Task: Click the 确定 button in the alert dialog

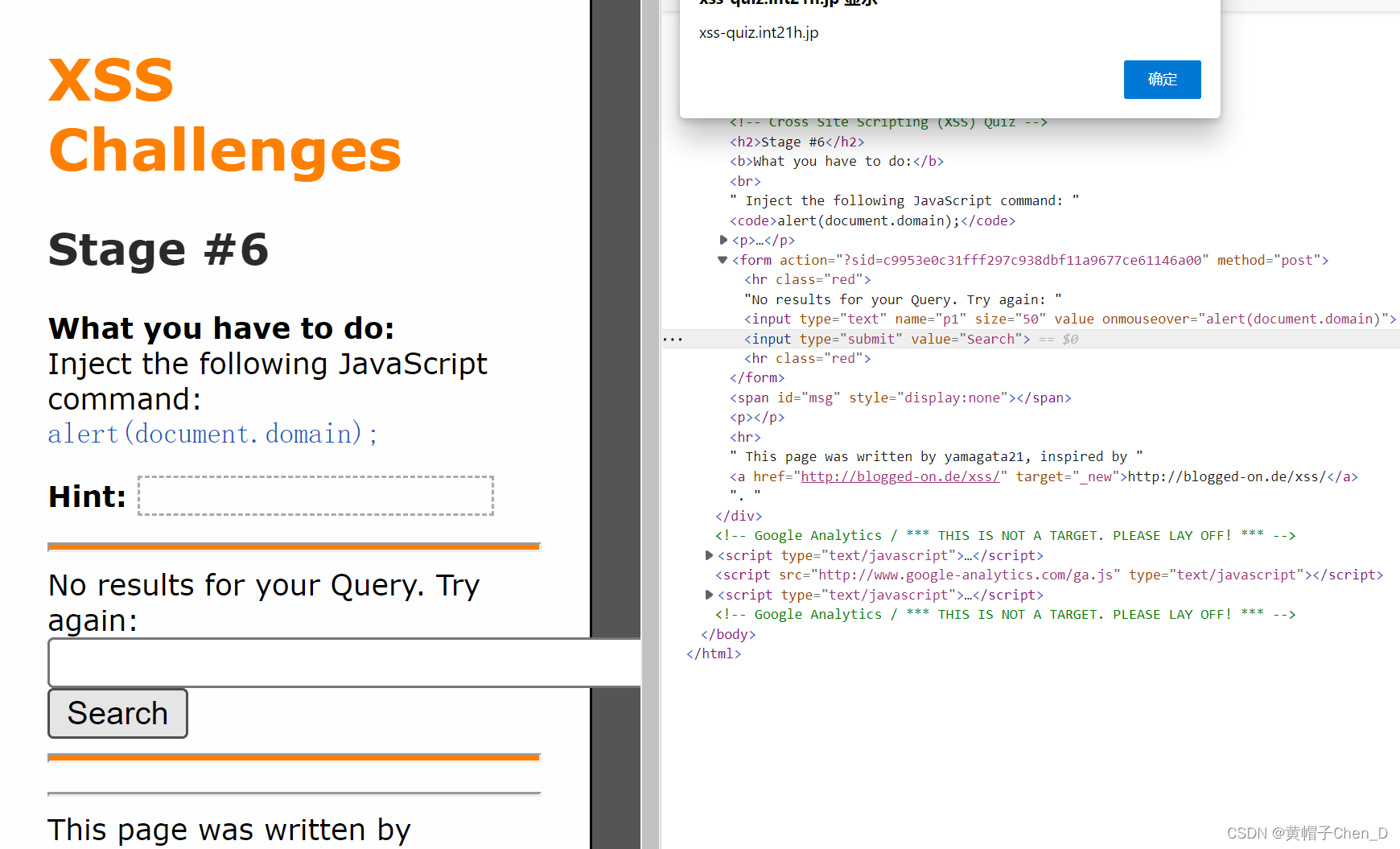Action: (1162, 80)
